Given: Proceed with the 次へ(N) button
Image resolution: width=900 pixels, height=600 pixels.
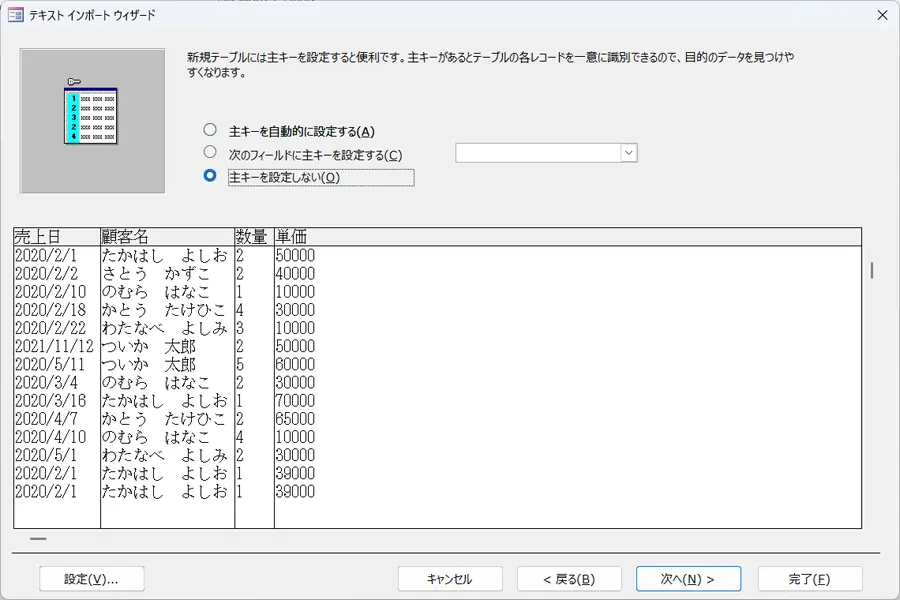Looking at the screenshot, I should tap(688, 579).
